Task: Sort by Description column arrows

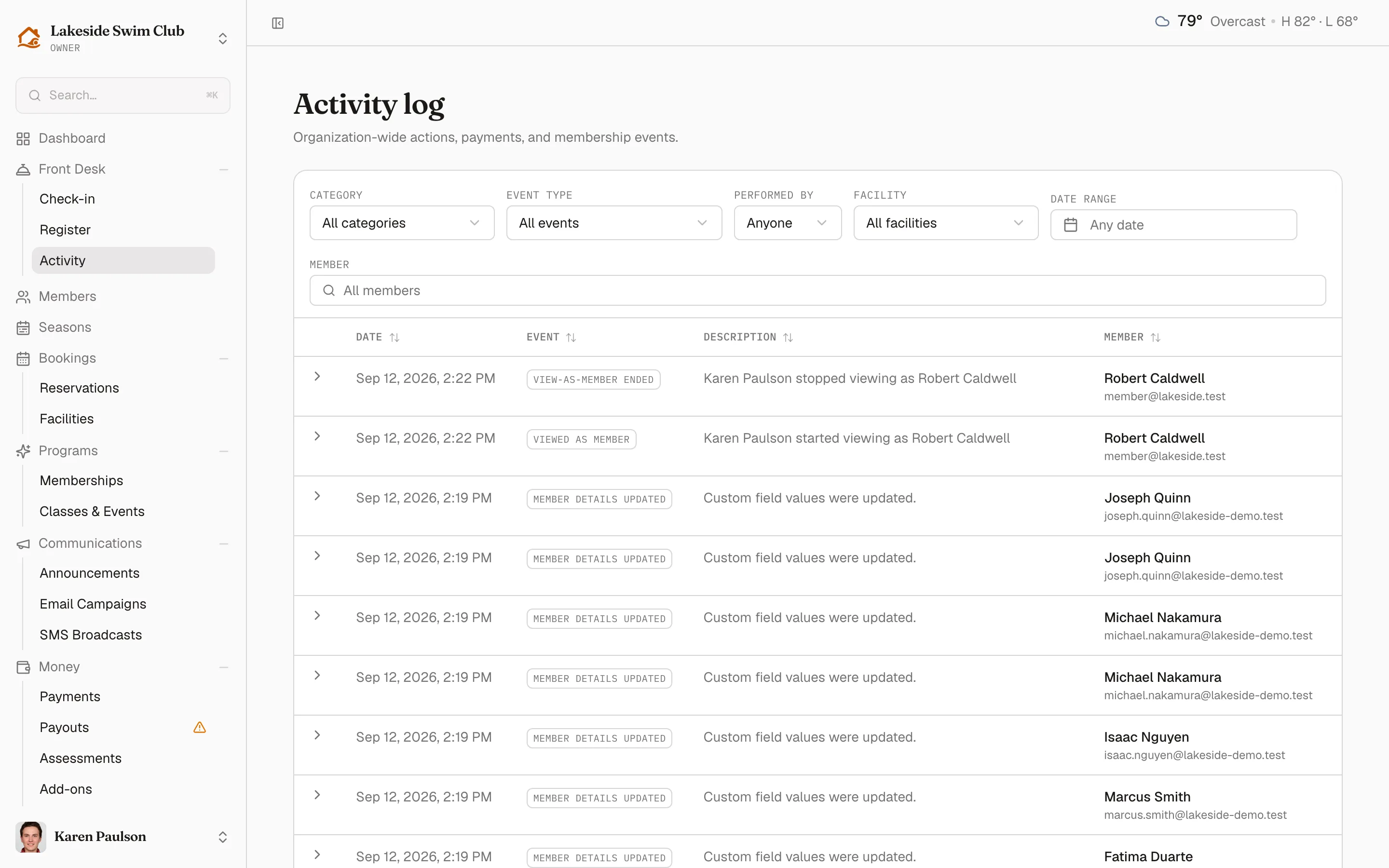Action: click(788, 338)
